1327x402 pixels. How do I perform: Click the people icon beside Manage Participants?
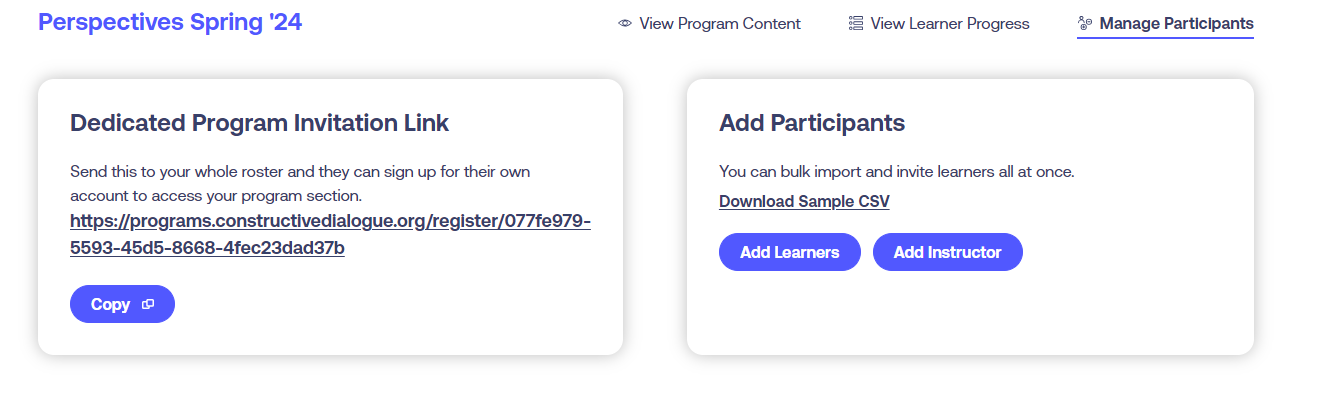click(1085, 23)
